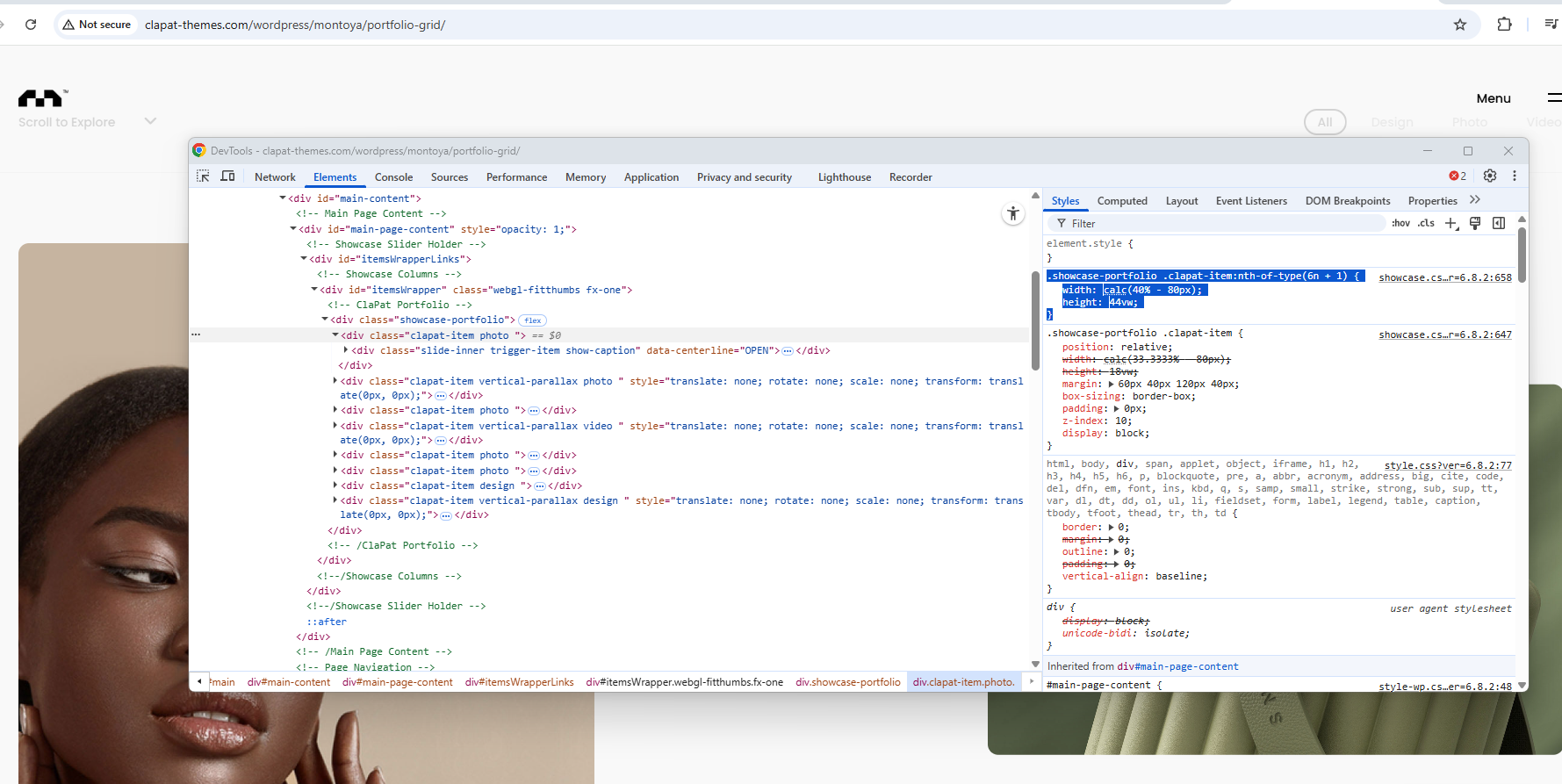The width and height of the screenshot is (1562, 784).
Task: Toggle the .cls element classes button
Action: click(x=1426, y=223)
